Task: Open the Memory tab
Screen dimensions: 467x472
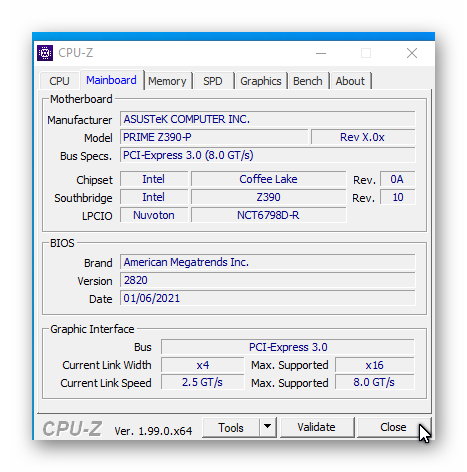Action: click(x=167, y=81)
